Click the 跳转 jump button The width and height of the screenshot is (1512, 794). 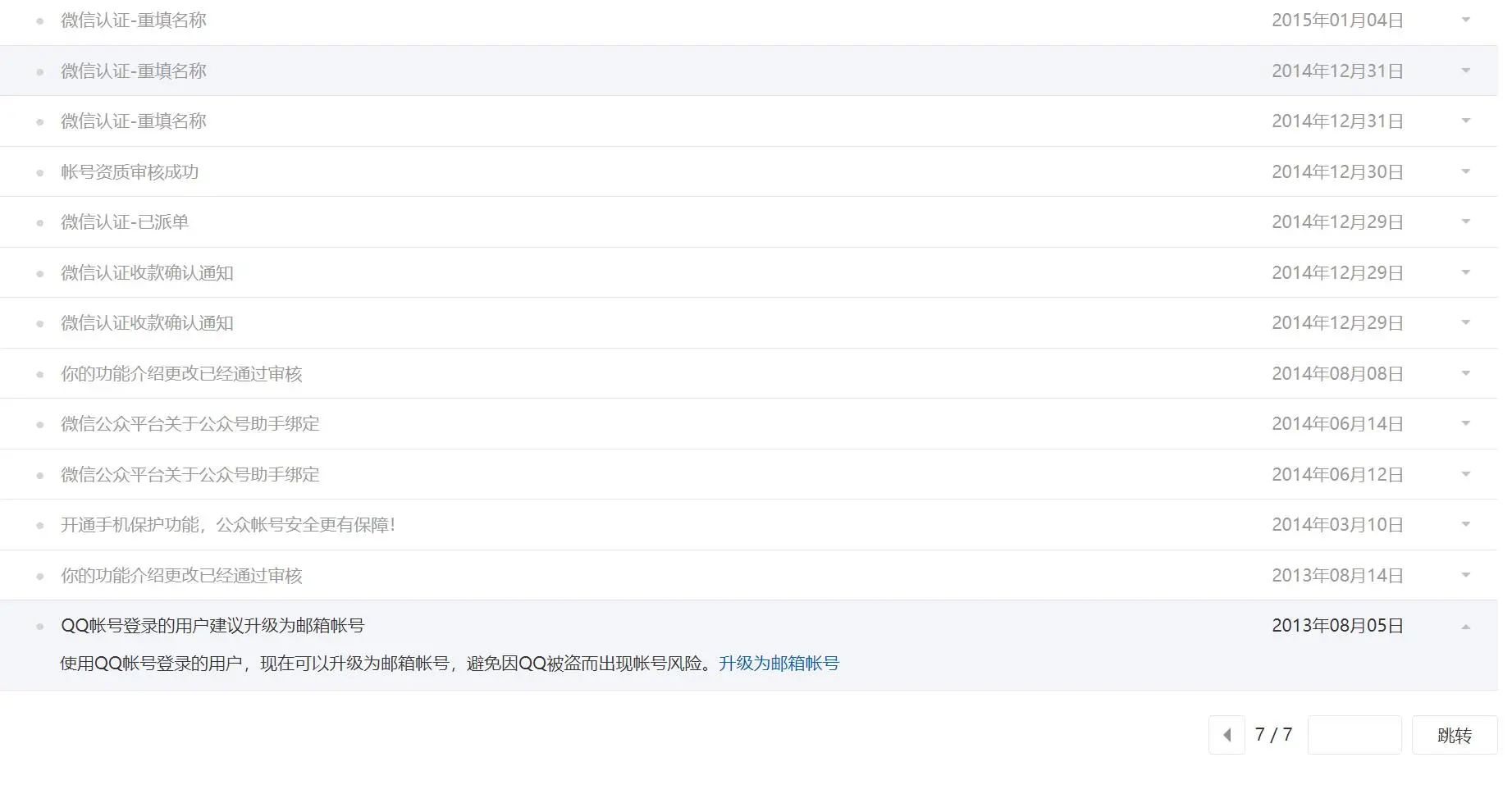pos(1454,735)
